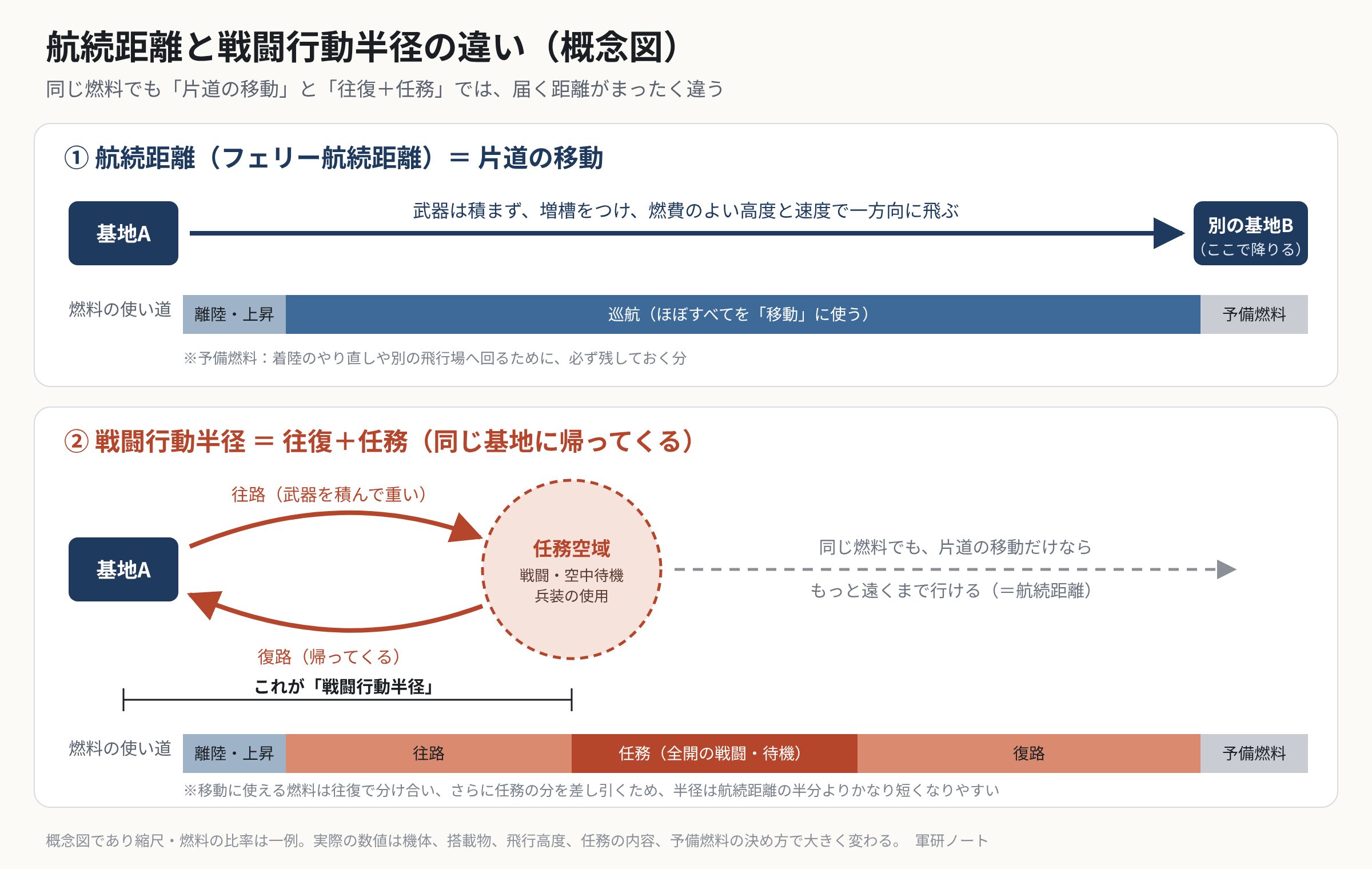The image size is (1372, 869).
Task: Click the 基地A box in section ①
Action: [x=123, y=233]
